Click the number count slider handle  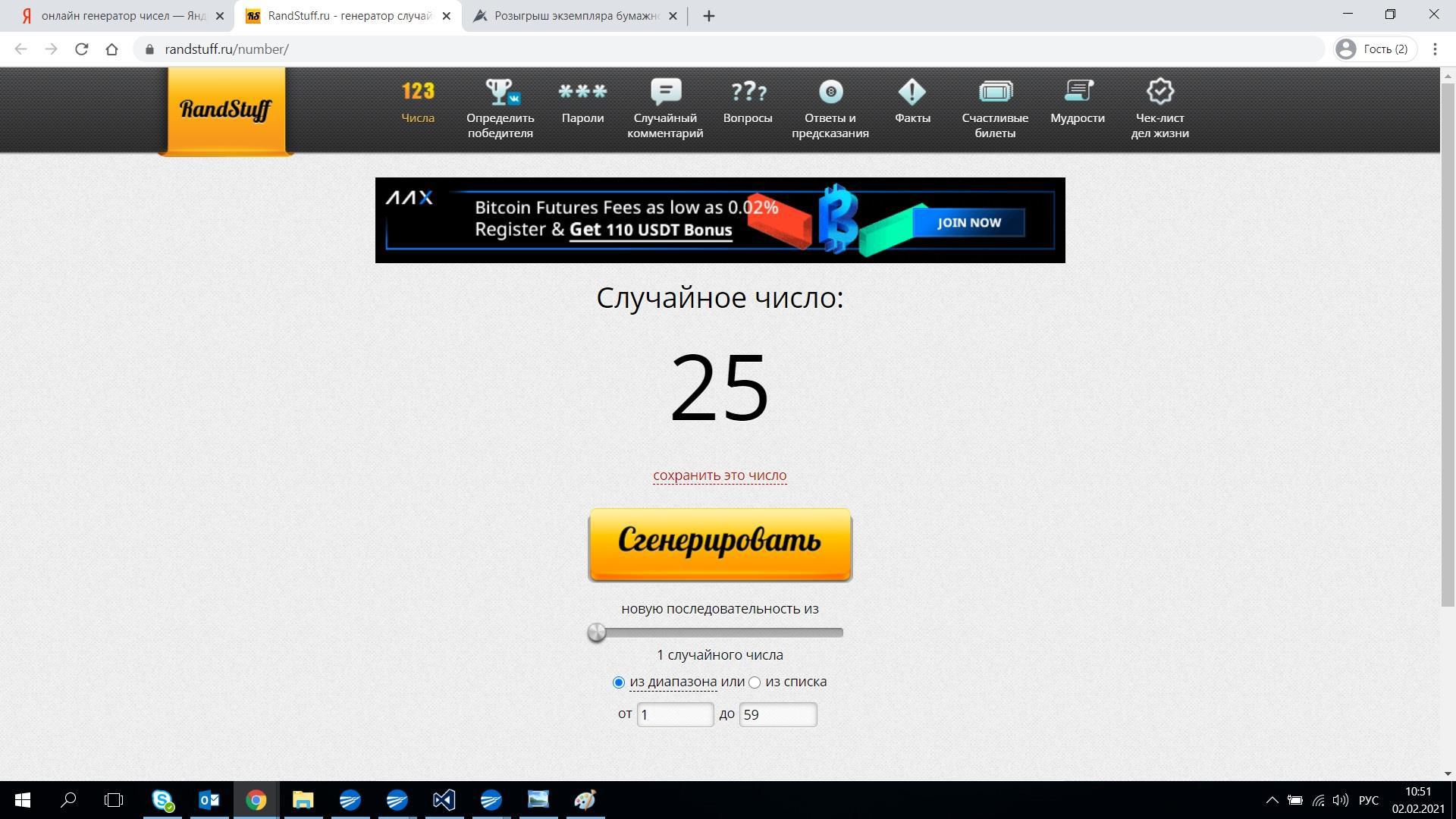pos(597,632)
